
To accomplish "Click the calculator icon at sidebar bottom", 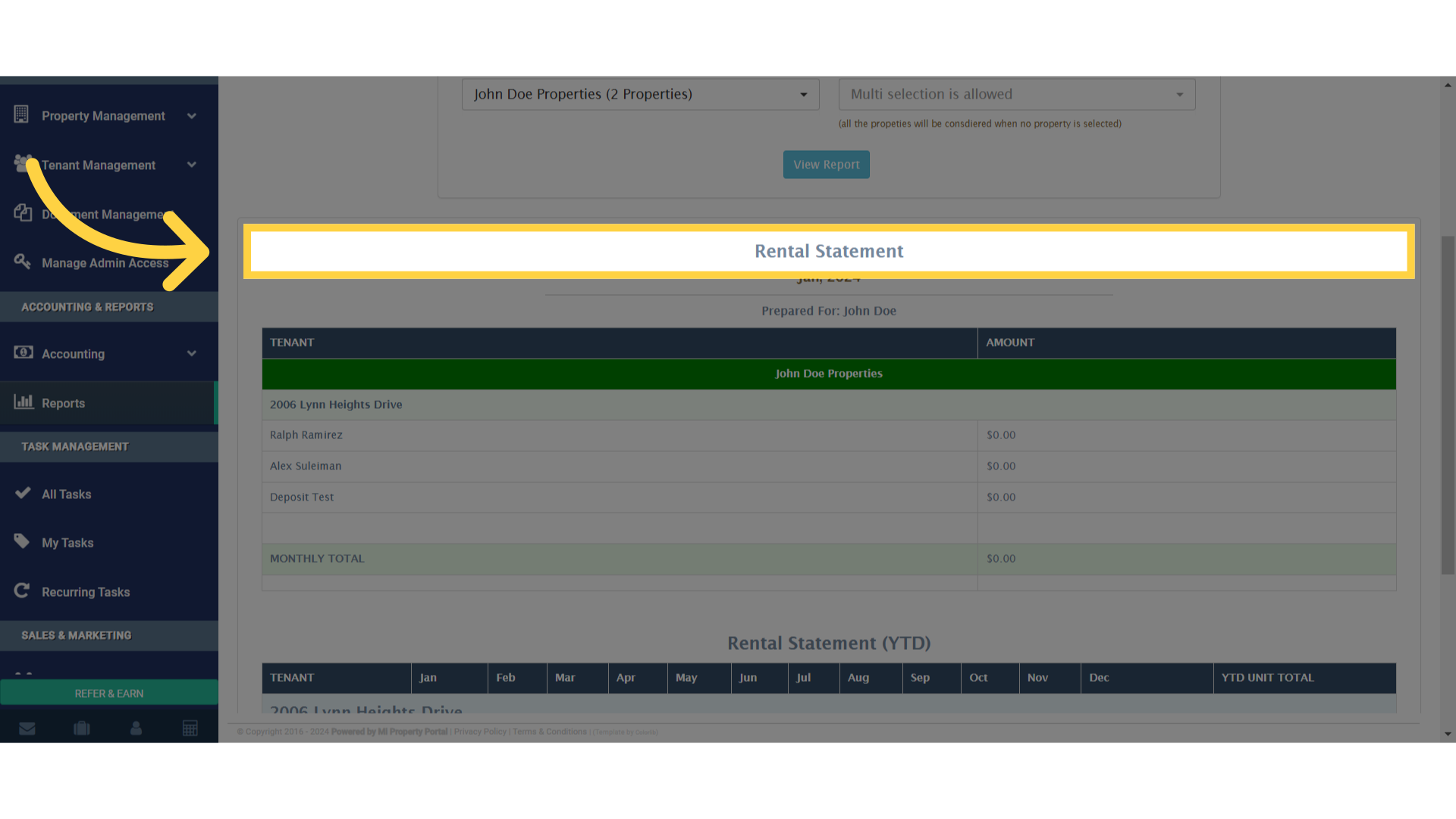I will pyautogui.click(x=190, y=728).
